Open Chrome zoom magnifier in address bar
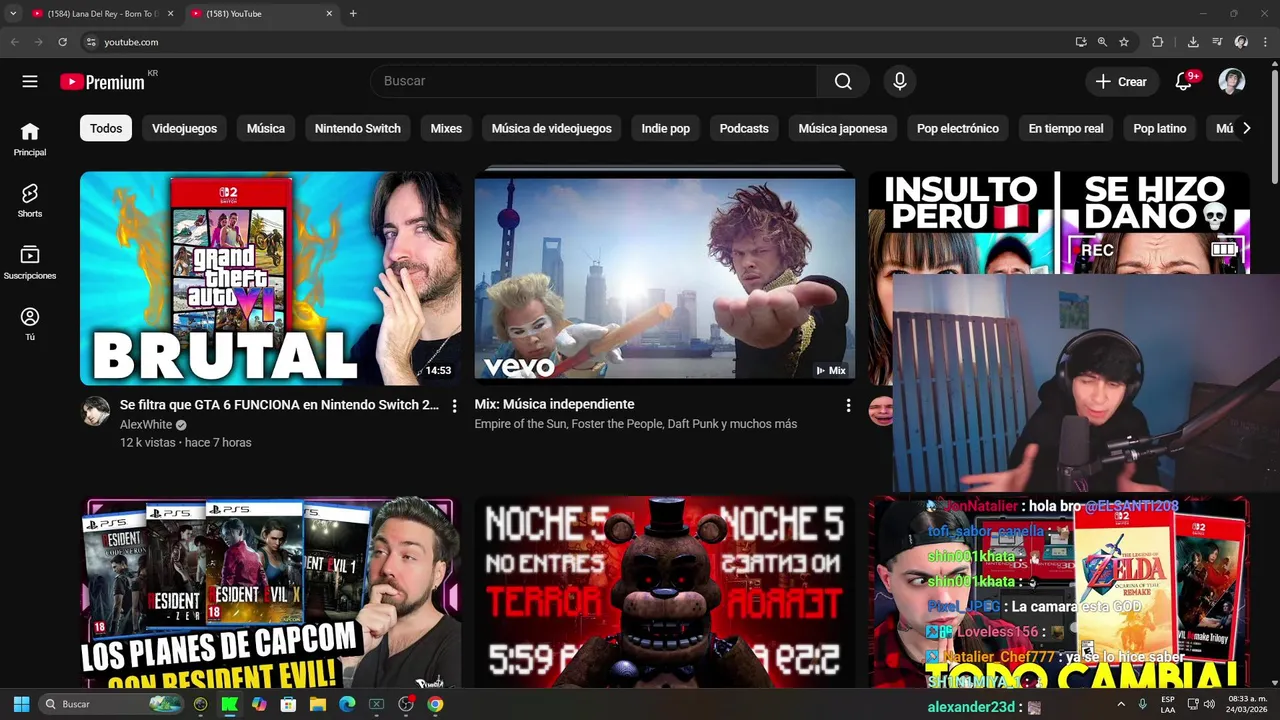The image size is (1280, 720). (1102, 42)
